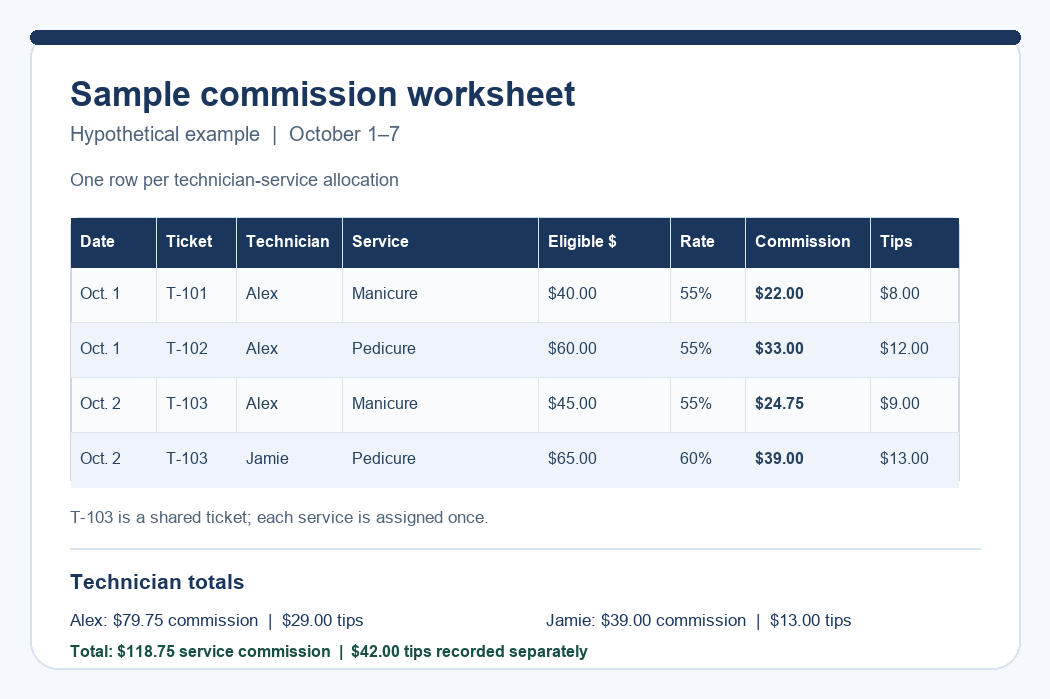
Task: Select the $40.00 eligible amount
Action: pos(573,294)
